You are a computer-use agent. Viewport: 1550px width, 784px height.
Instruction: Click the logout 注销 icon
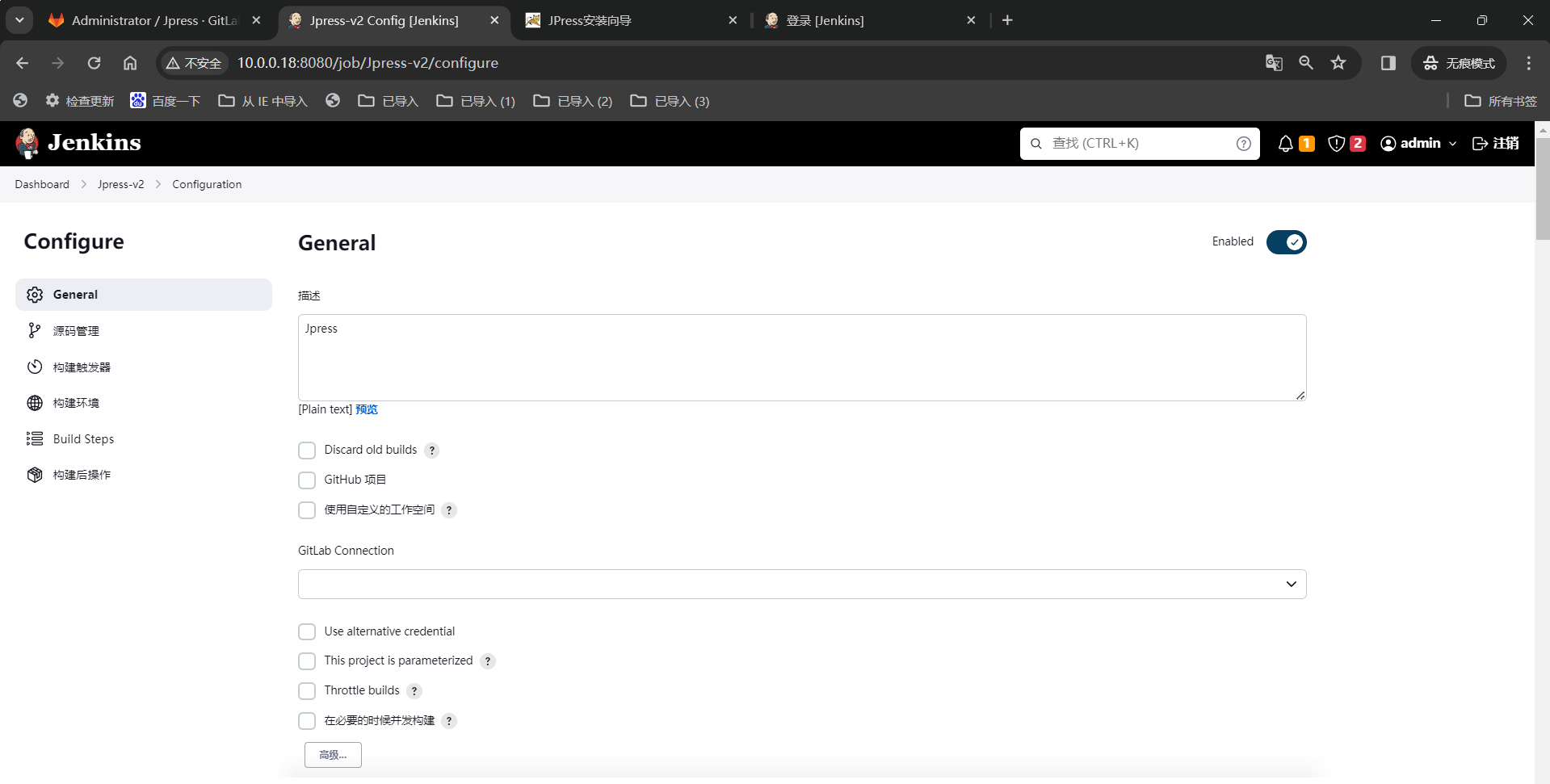pos(1480,144)
